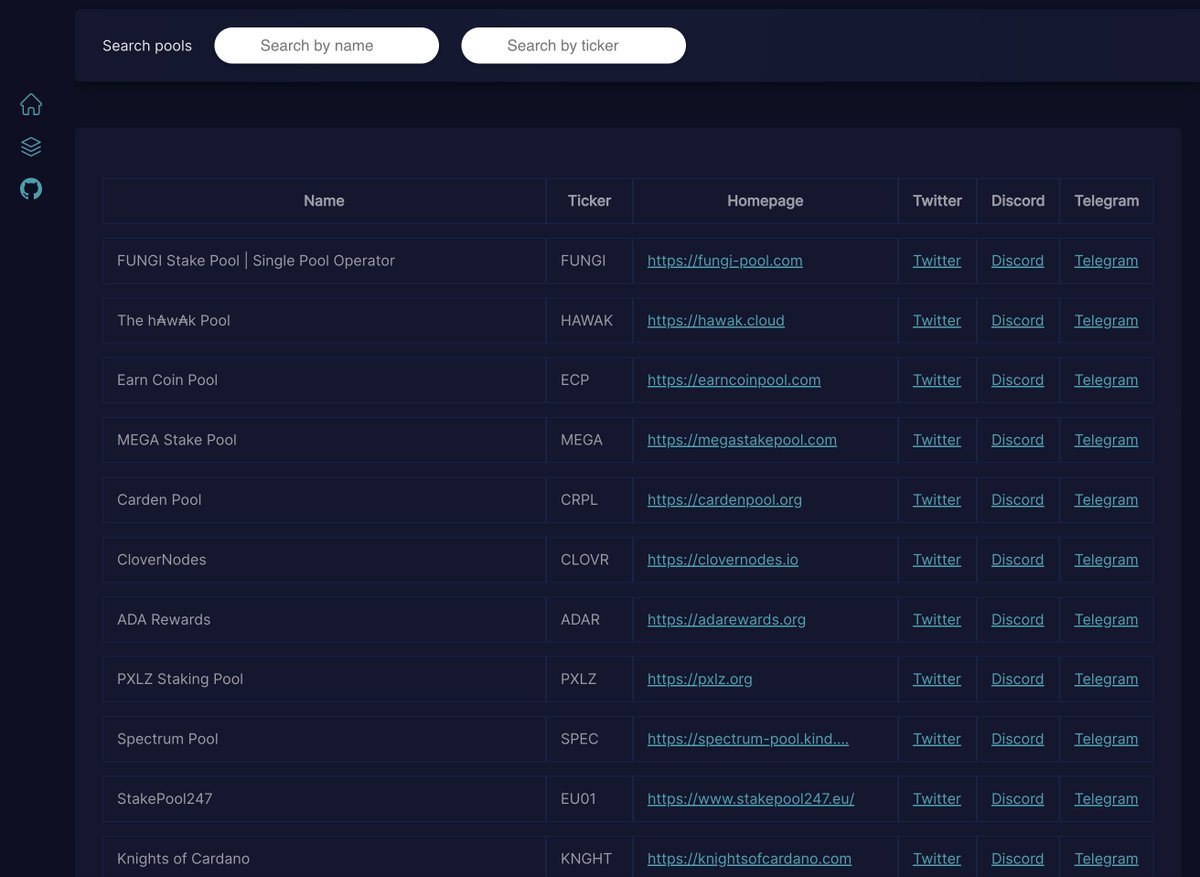Open the GitHub icon in sidebar
This screenshot has width=1200, height=877.
coord(31,189)
